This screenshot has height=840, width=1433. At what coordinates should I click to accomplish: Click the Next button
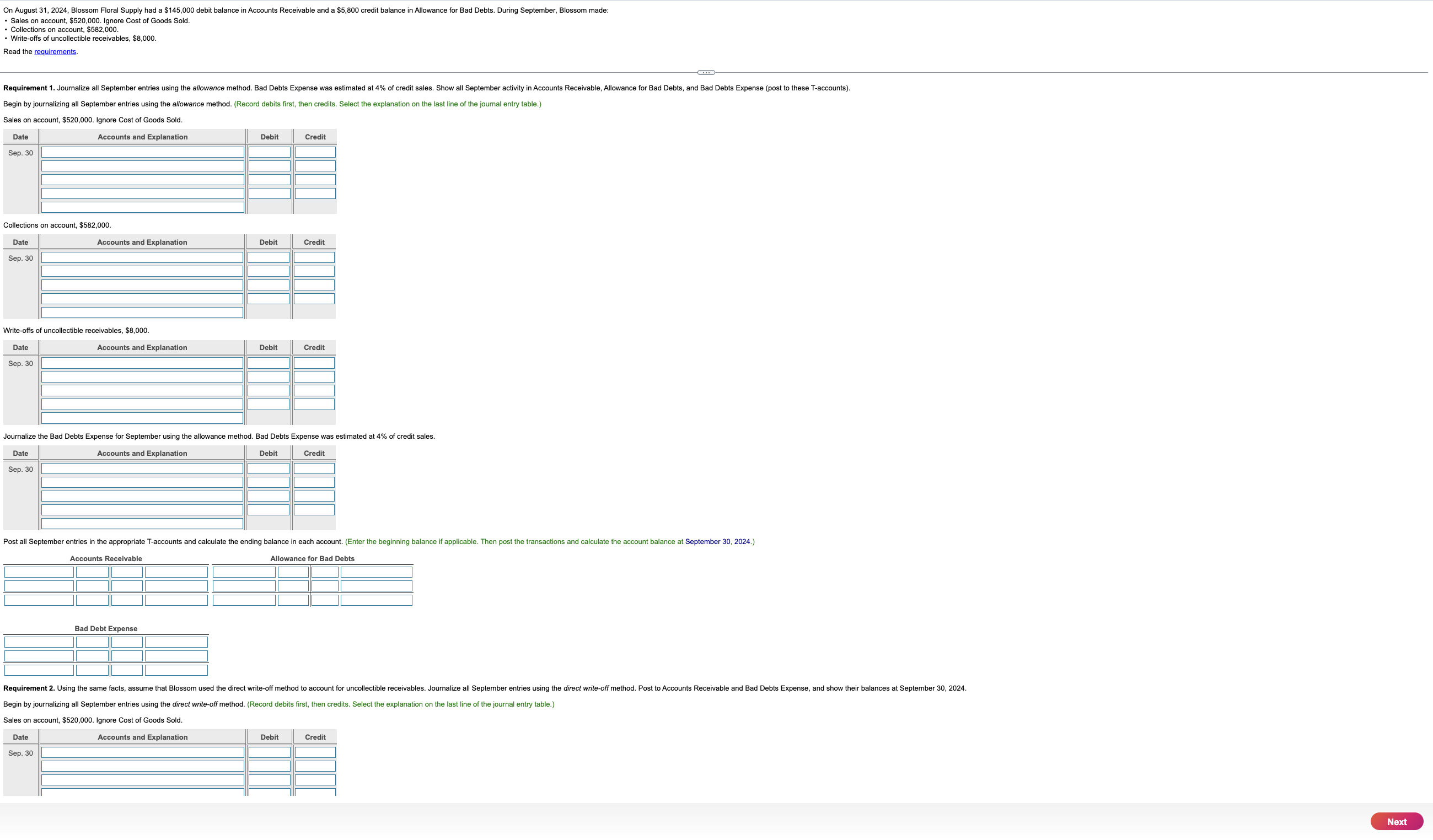coord(1396,821)
